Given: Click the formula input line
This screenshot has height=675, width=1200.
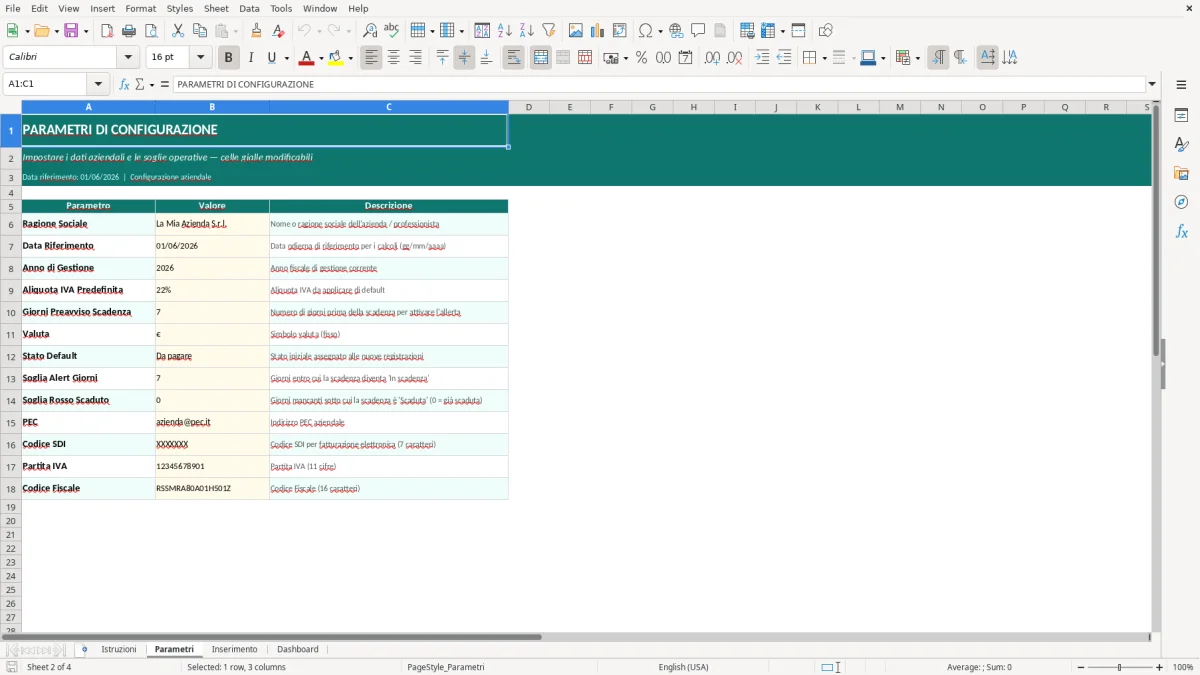Looking at the screenshot, I should tap(659, 84).
